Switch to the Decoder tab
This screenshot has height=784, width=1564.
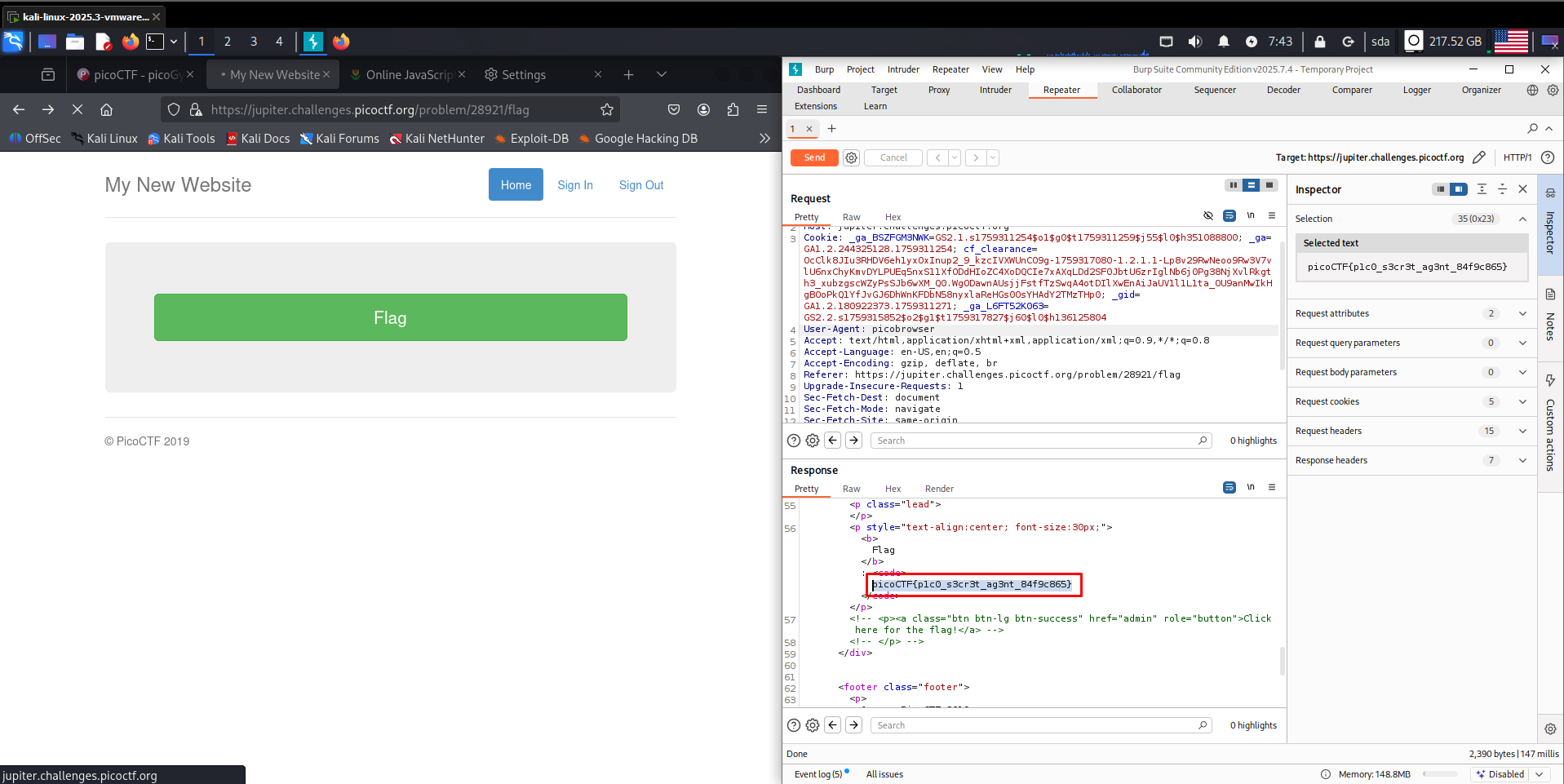pos(1283,91)
